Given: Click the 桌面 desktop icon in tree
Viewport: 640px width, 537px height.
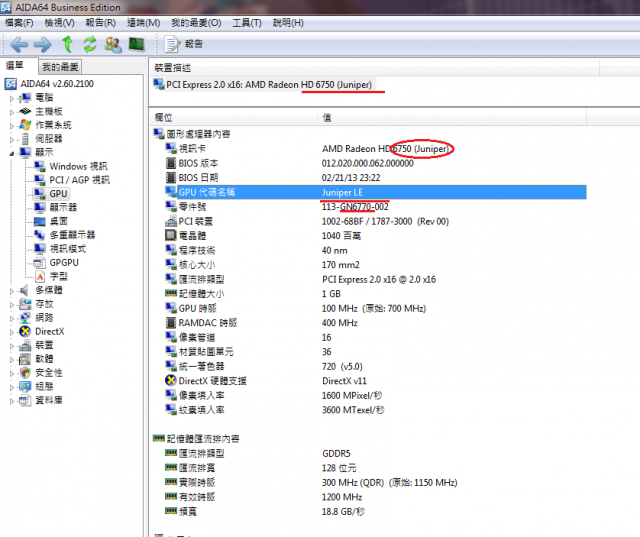Looking at the screenshot, I should [x=40, y=221].
